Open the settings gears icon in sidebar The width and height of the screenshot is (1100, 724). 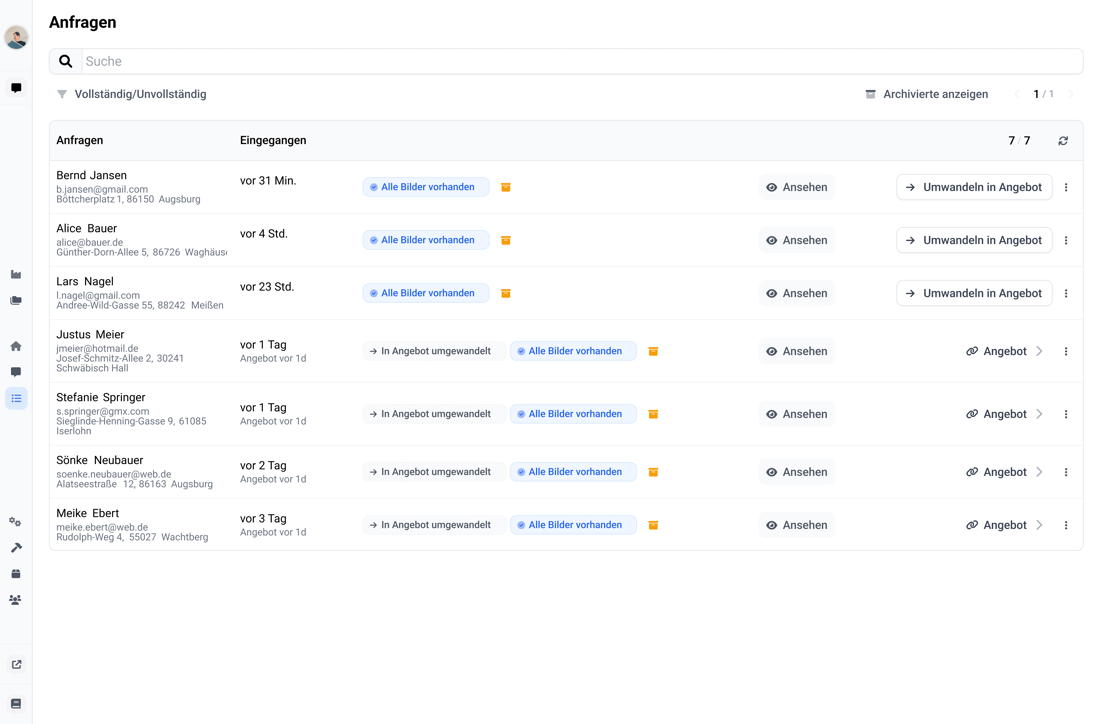pos(16,522)
